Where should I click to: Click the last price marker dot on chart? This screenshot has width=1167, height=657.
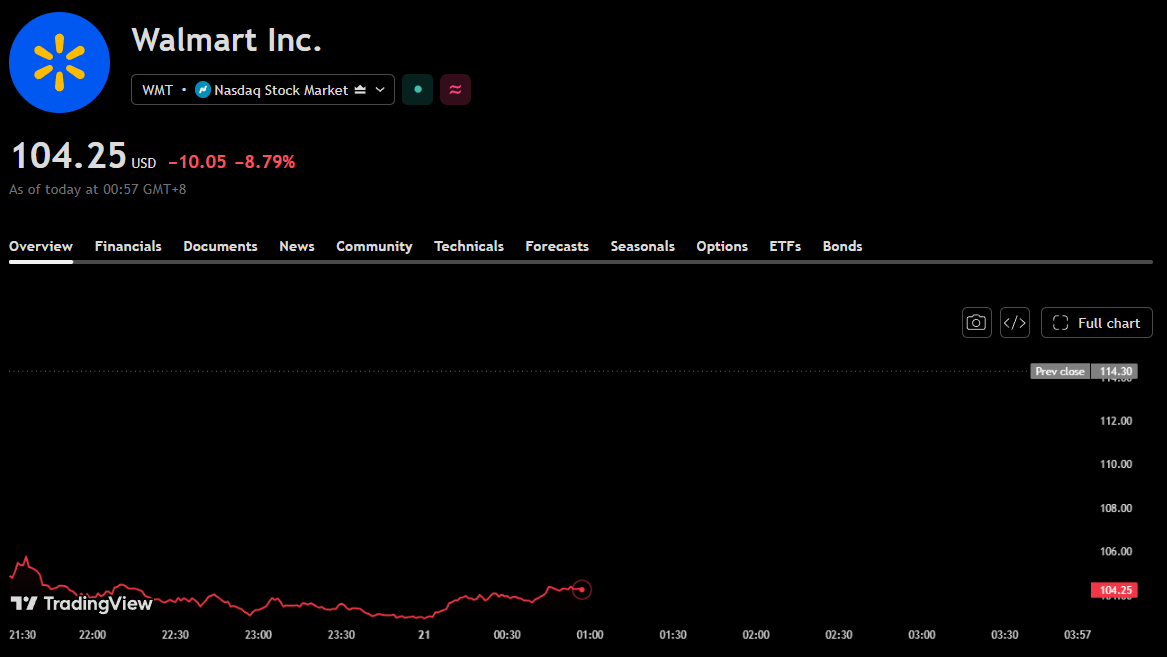pyautogui.click(x=581, y=590)
